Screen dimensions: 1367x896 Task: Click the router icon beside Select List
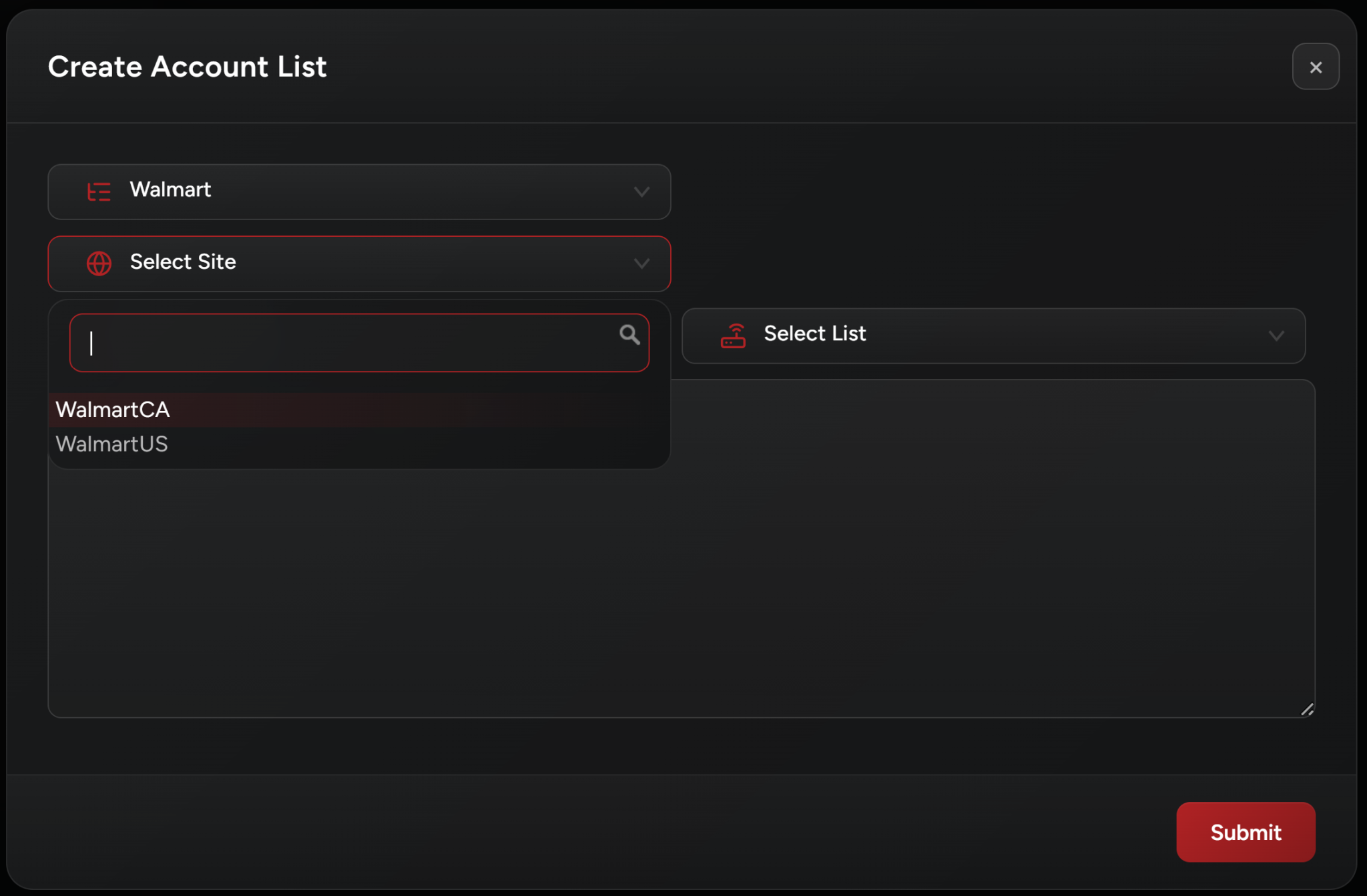point(733,336)
